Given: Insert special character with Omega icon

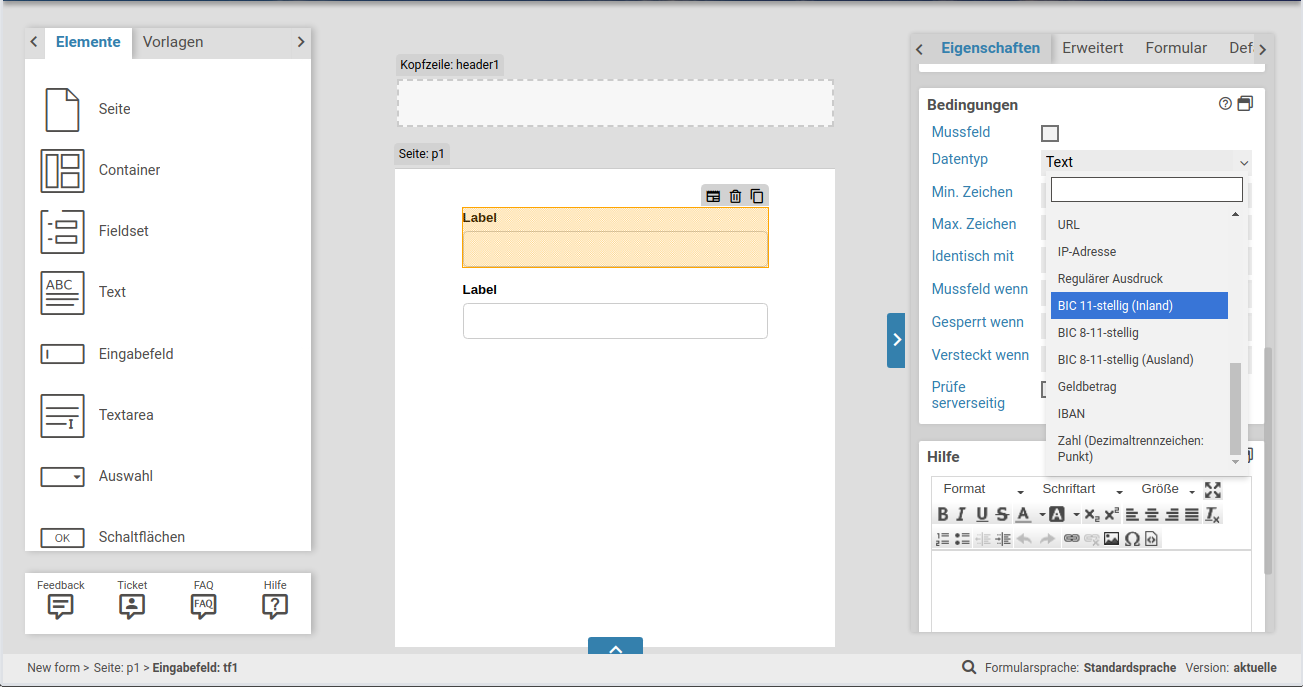Looking at the screenshot, I should pos(1132,539).
